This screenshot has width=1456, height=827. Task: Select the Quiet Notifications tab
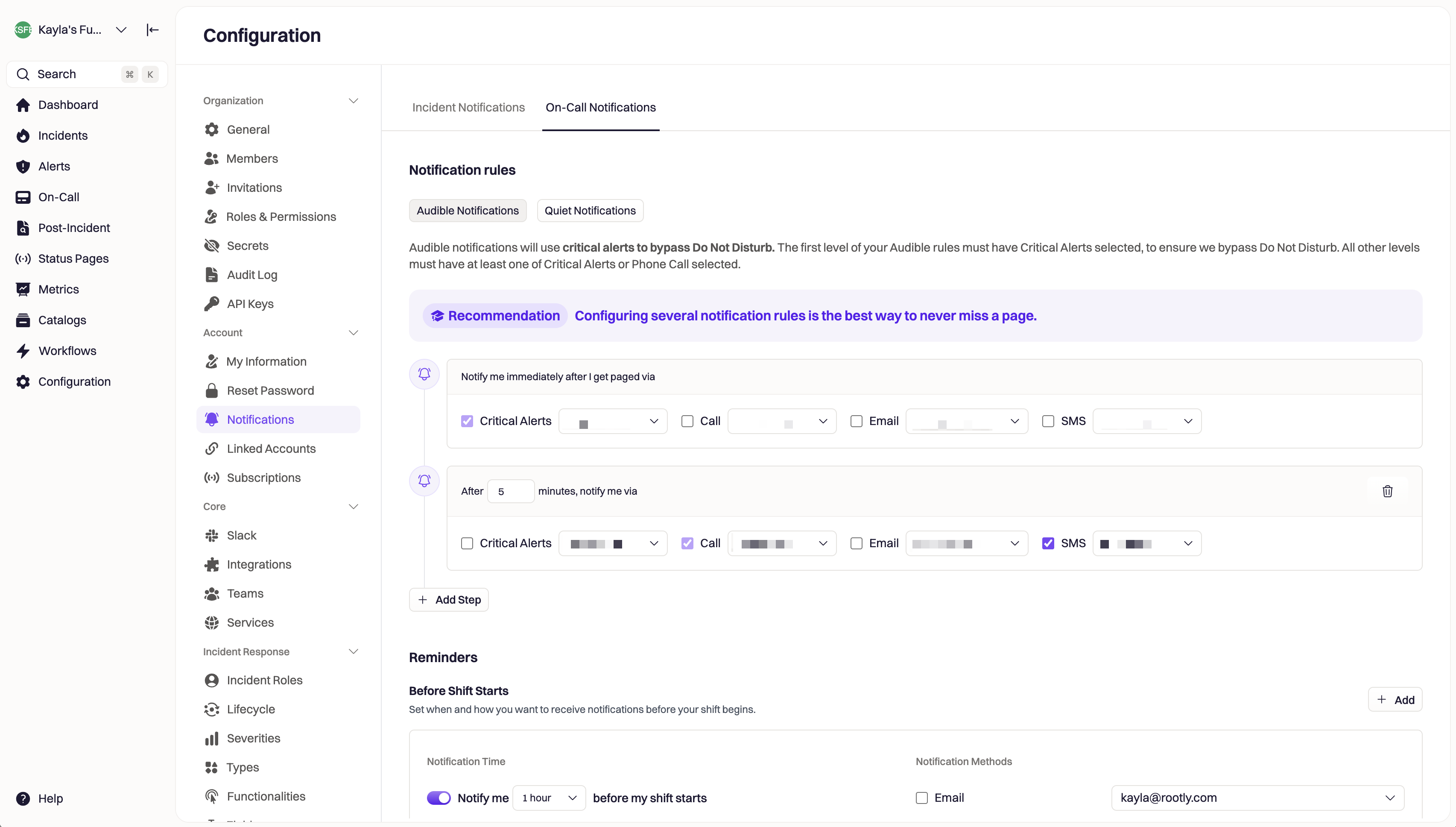590,211
